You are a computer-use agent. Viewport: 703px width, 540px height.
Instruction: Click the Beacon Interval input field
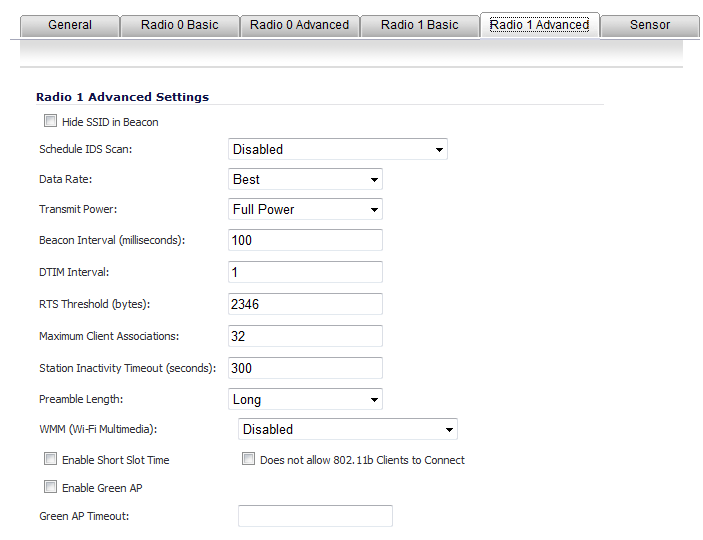click(305, 240)
